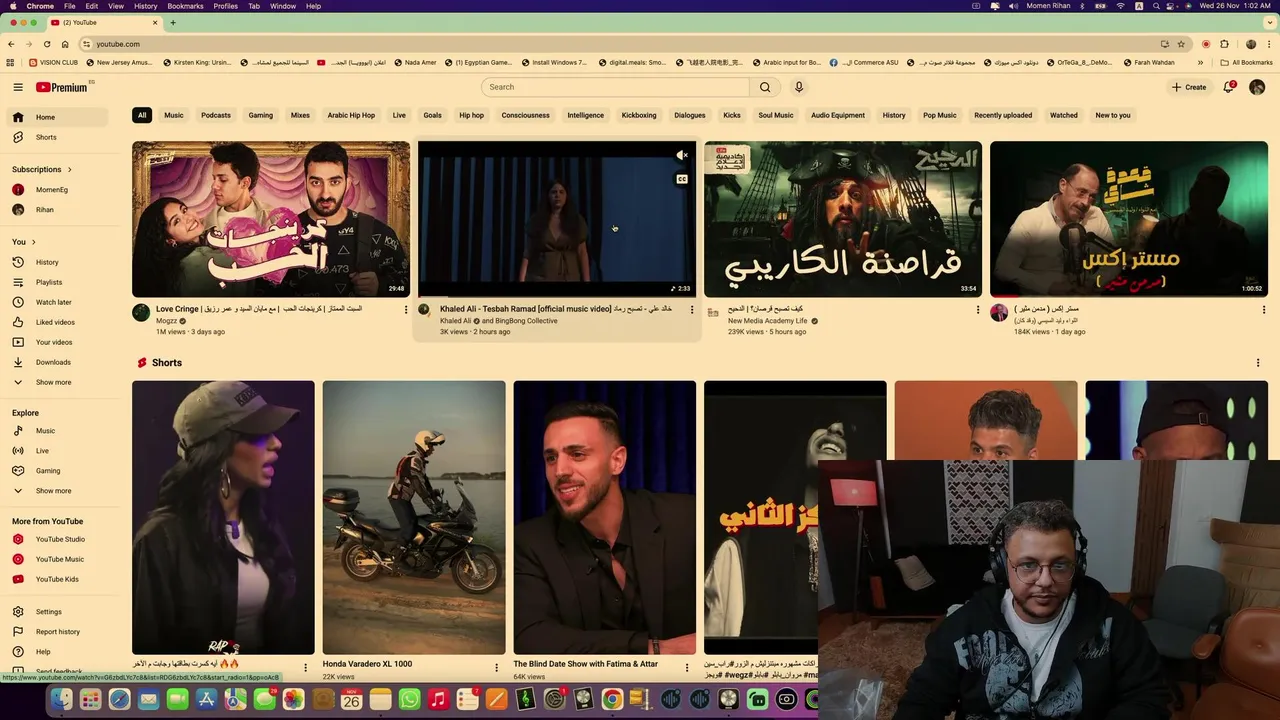Click into the Search field
Viewport: 1280px width, 720px height.
[615, 87]
